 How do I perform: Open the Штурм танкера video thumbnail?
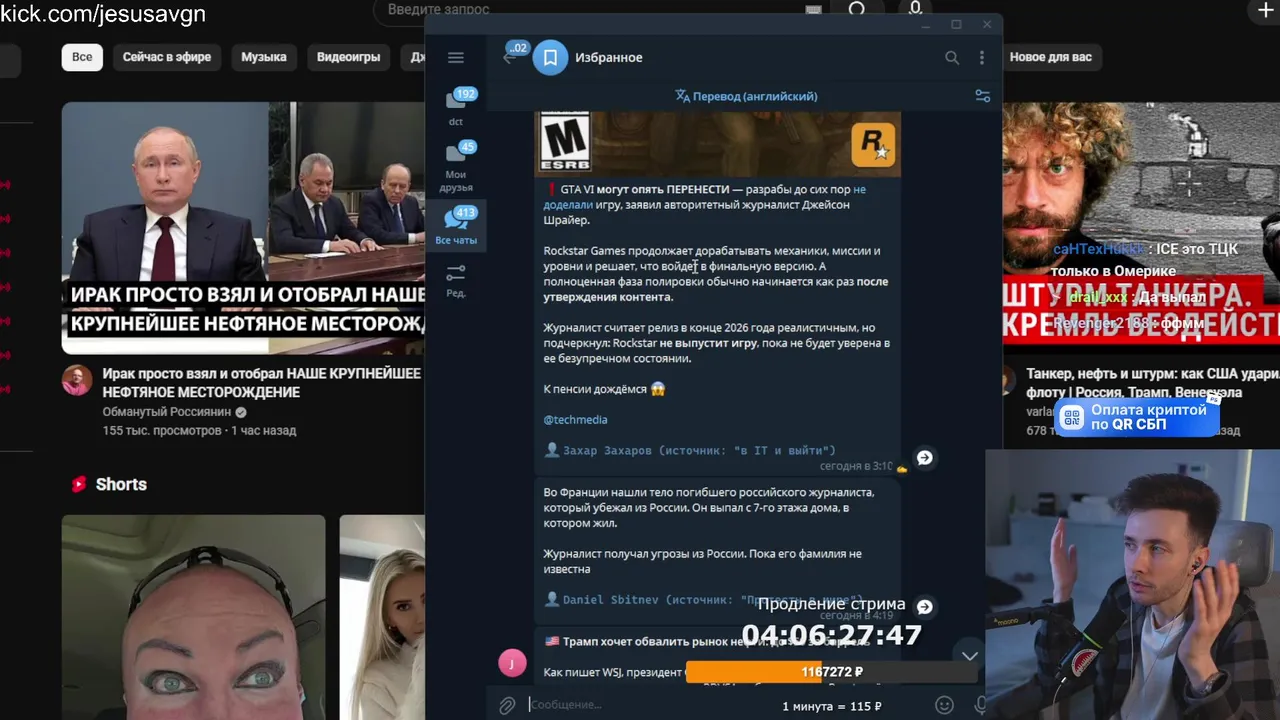point(1141,222)
